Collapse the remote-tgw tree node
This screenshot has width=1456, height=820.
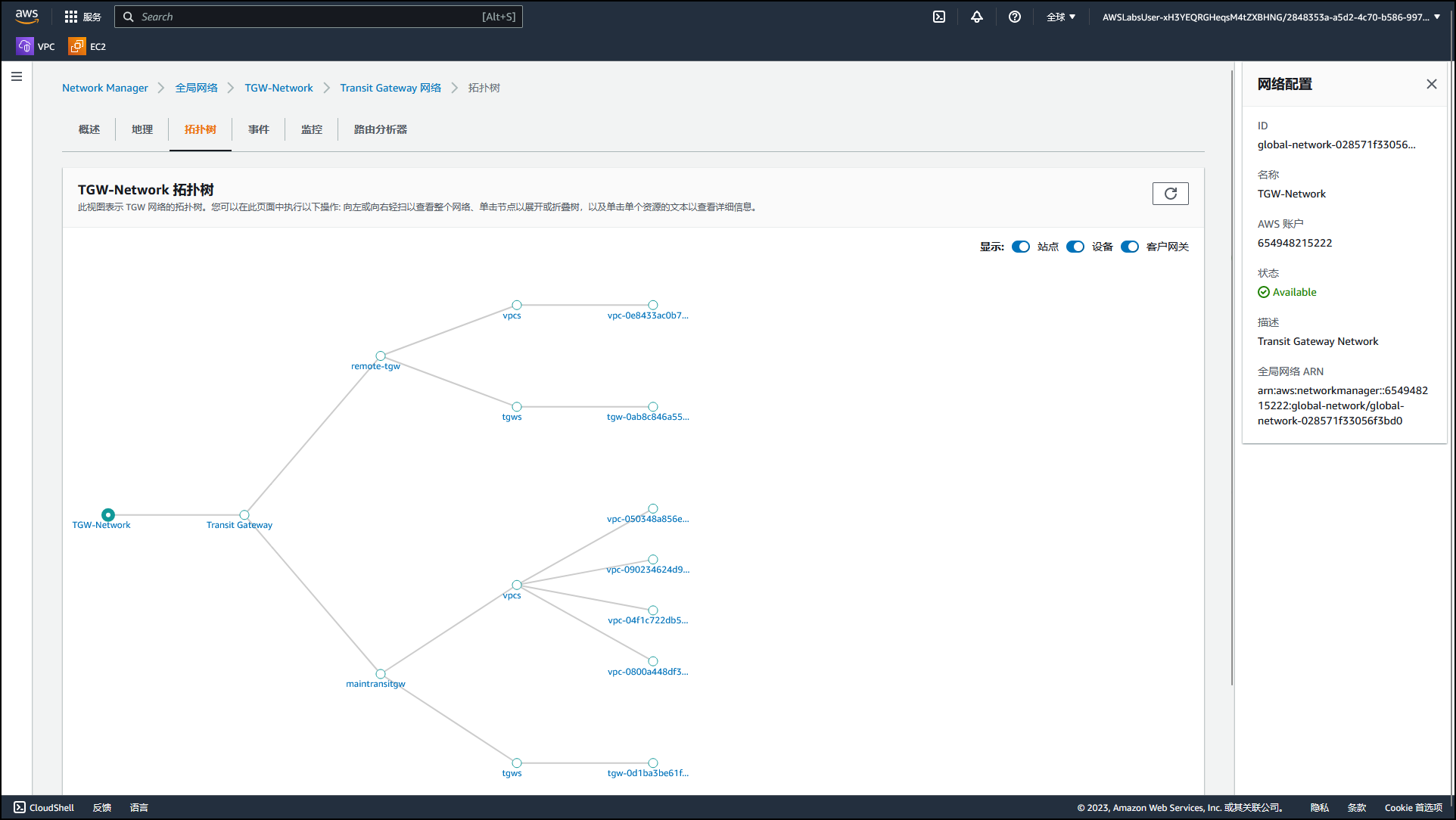381,356
